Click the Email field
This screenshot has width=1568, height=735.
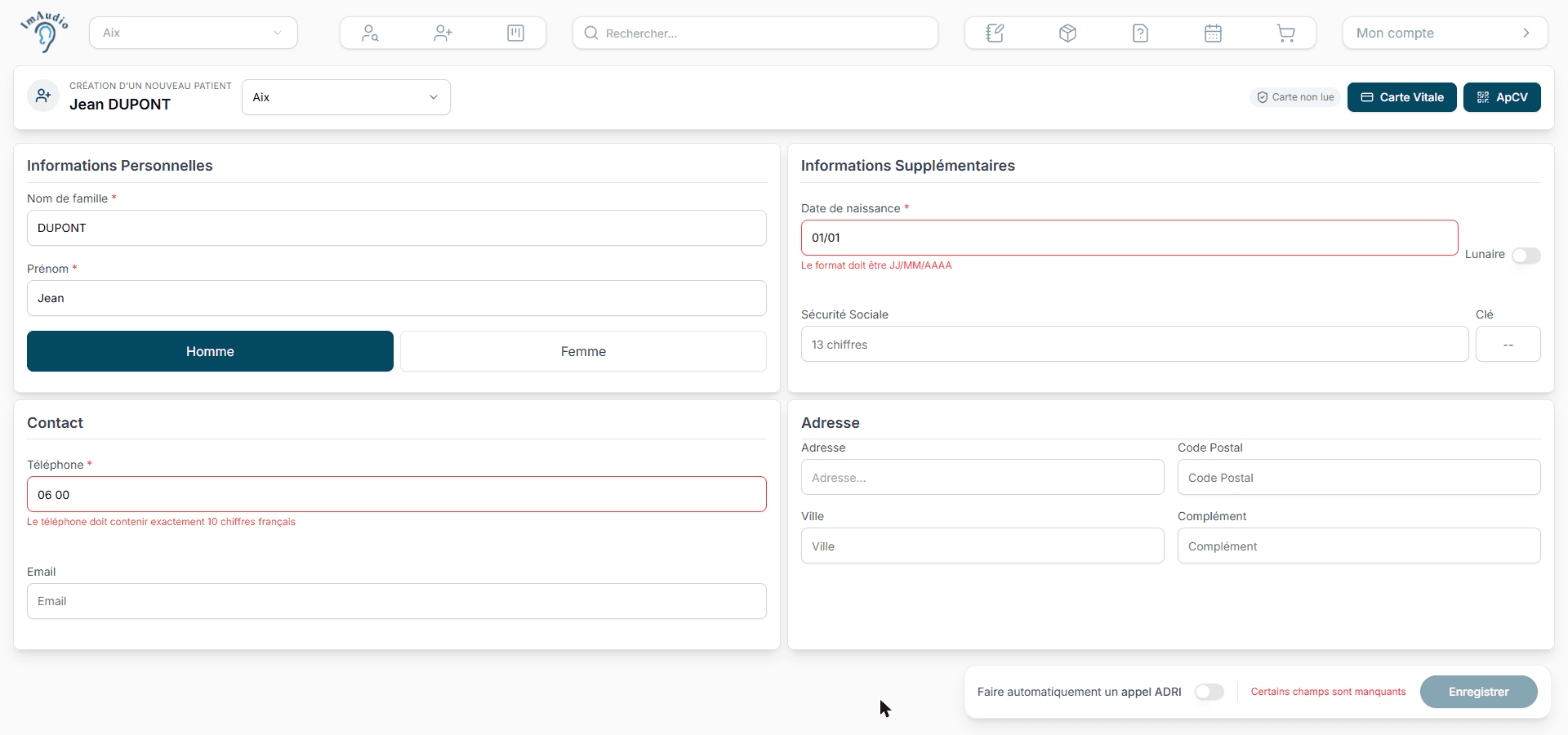[397, 601]
